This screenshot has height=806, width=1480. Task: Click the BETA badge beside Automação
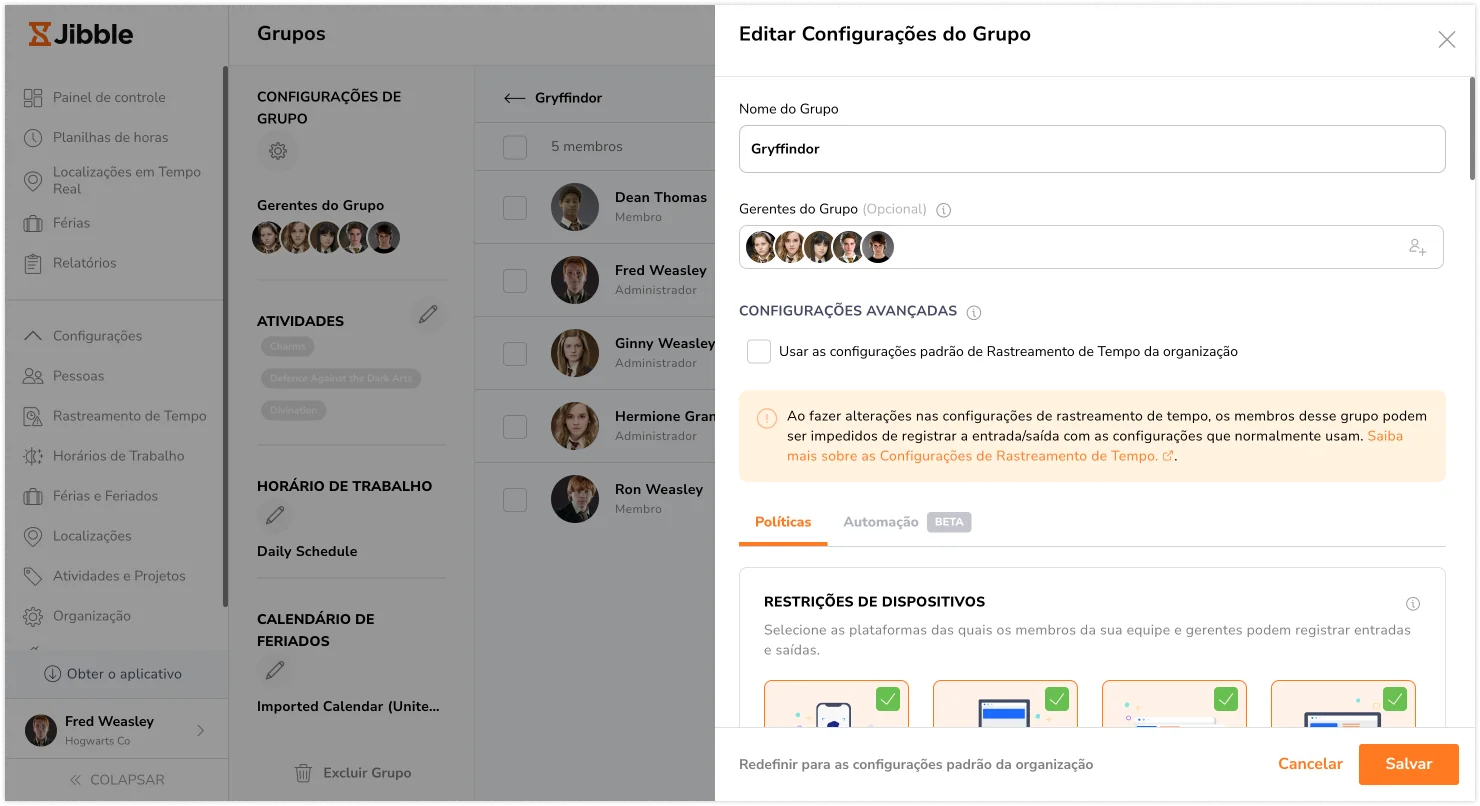click(949, 522)
